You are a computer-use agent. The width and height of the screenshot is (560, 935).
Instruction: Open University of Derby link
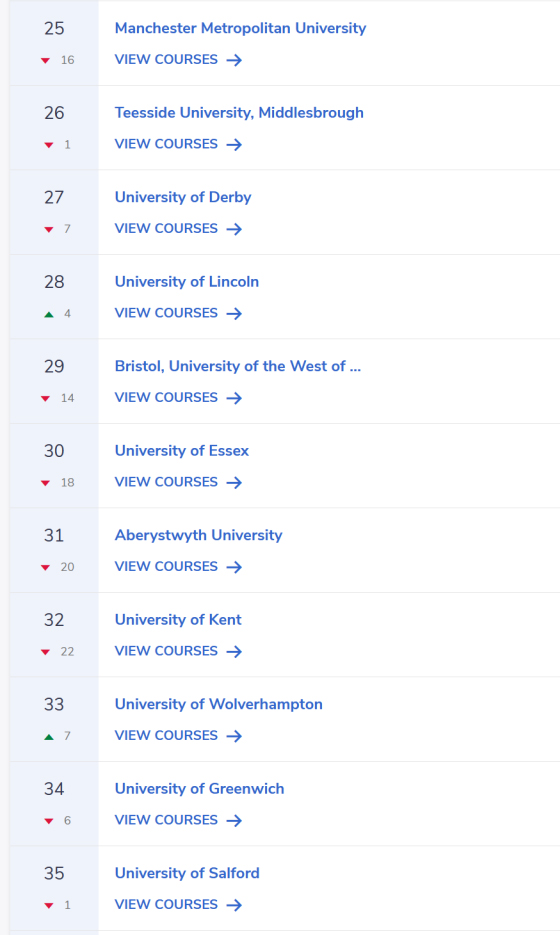click(x=183, y=197)
